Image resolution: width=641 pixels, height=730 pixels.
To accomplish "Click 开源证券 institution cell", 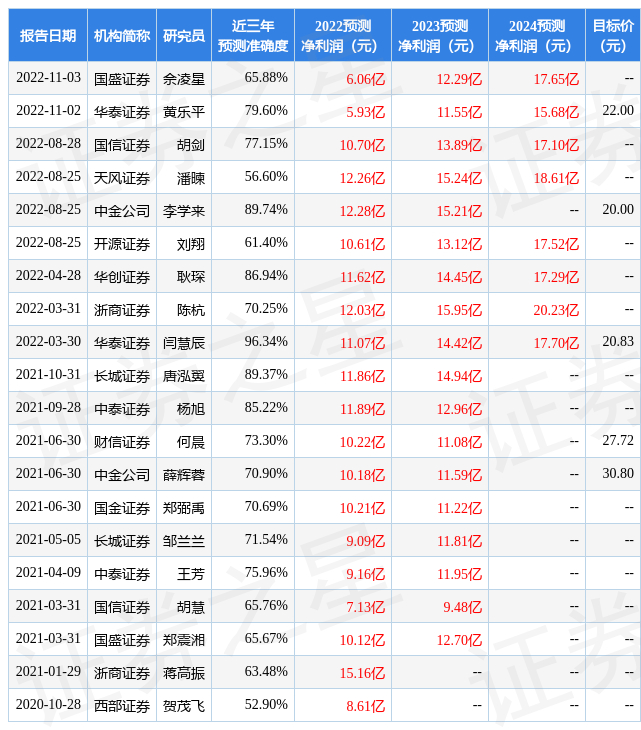I will (x=122, y=244).
